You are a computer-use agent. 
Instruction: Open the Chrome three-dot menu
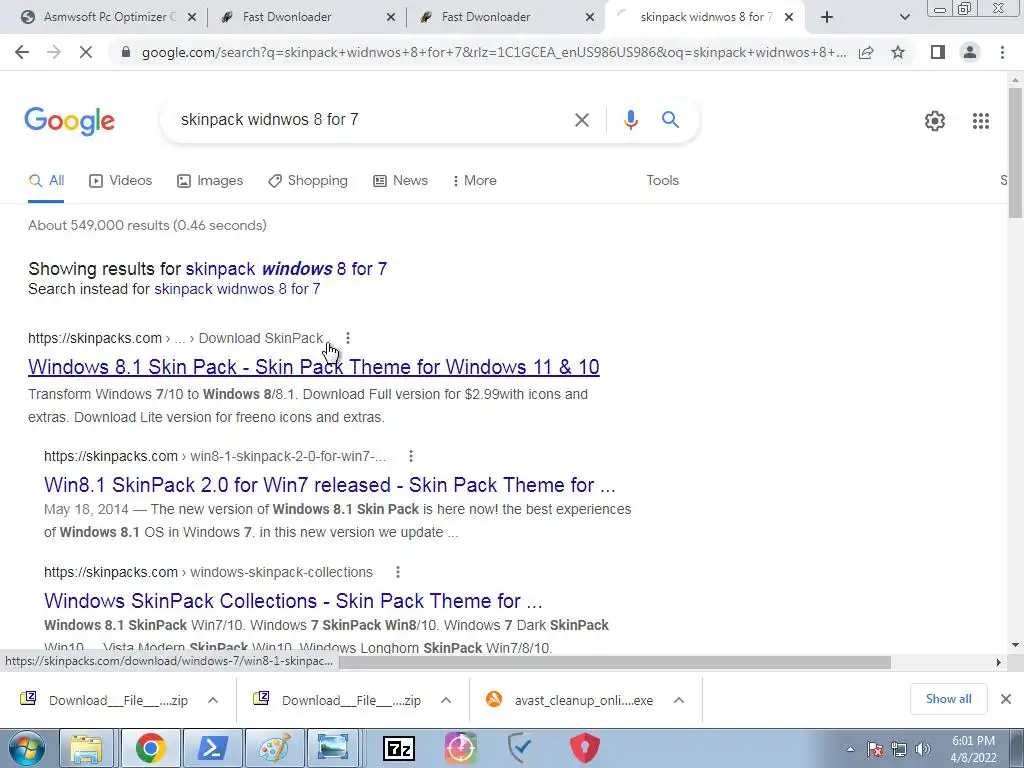coord(1002,52)
